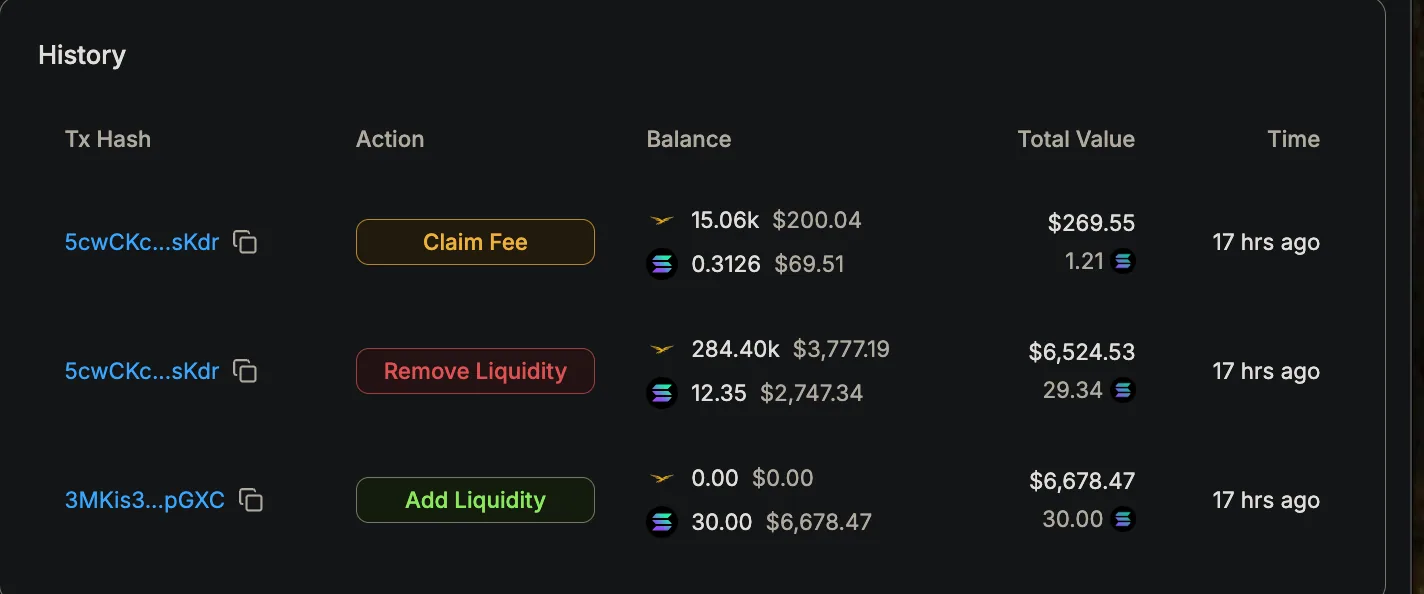
Task: Select the Tx Hash column header
Action: tap(108, 139)
